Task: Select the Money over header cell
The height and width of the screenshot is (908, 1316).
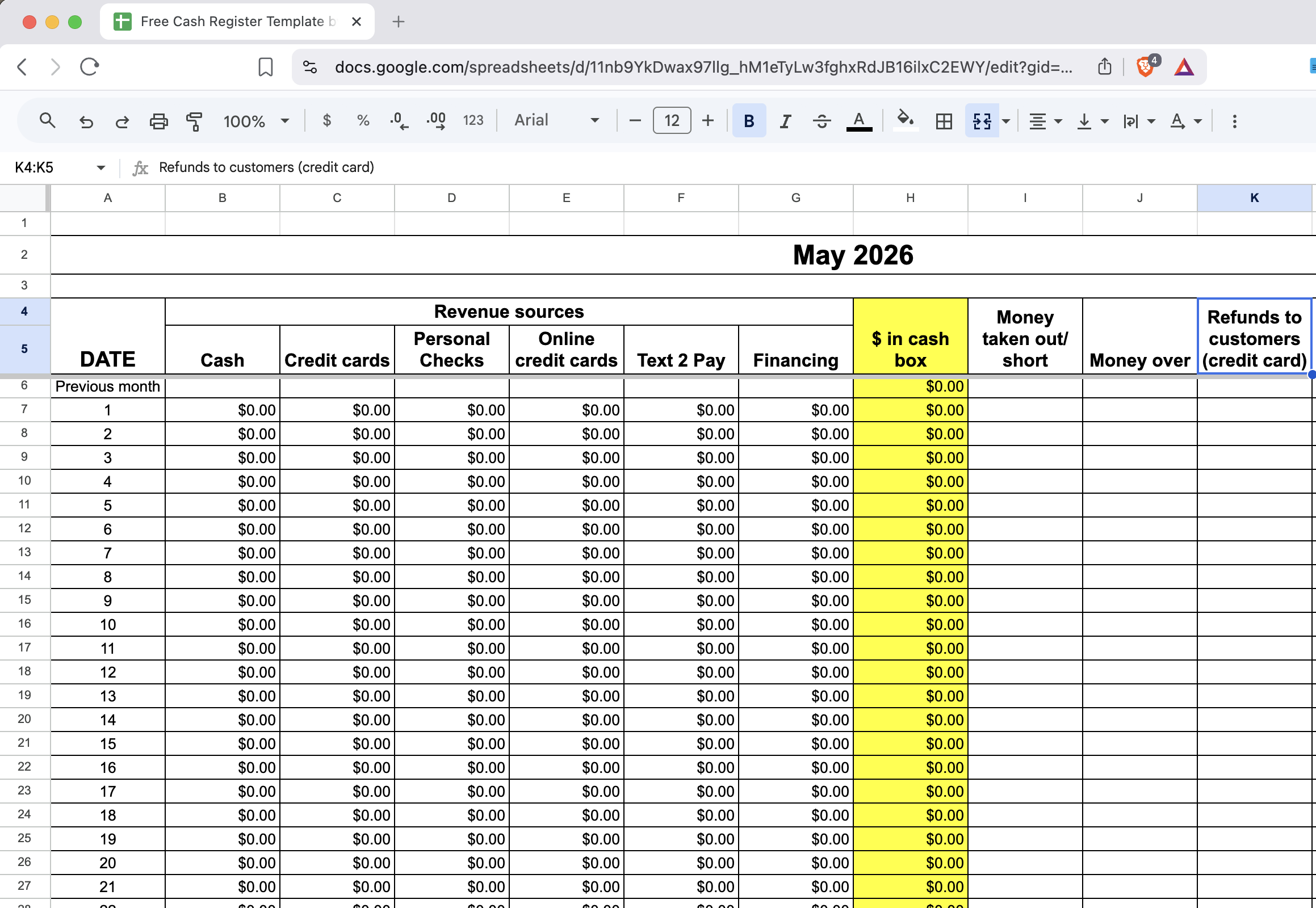Action: click(1139, 336)
